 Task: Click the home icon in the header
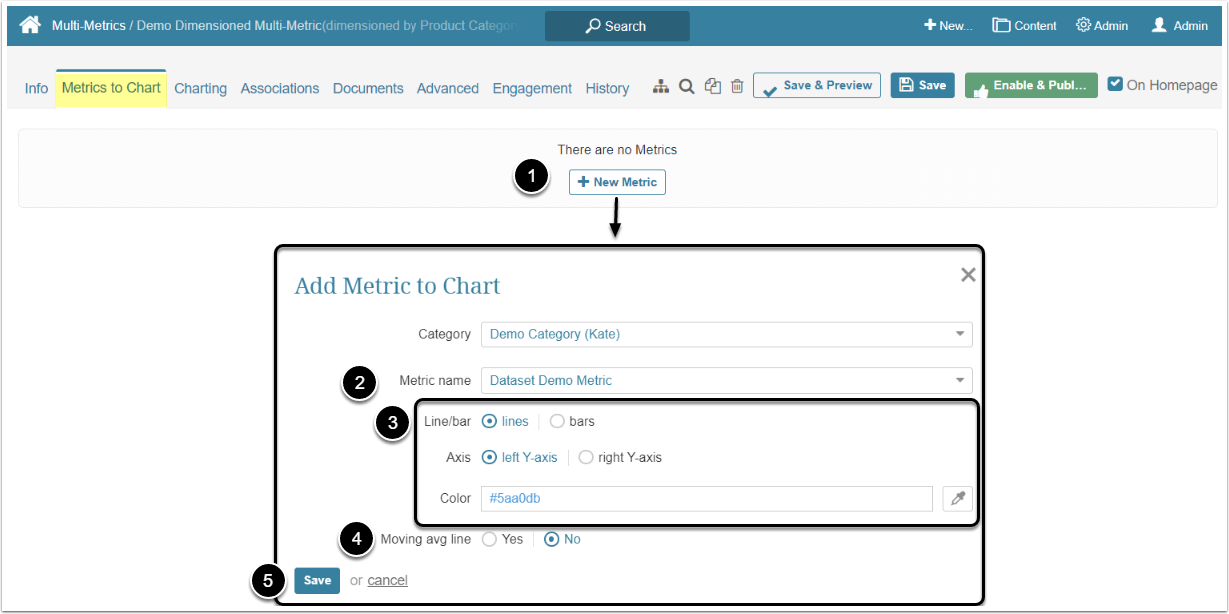30,25
